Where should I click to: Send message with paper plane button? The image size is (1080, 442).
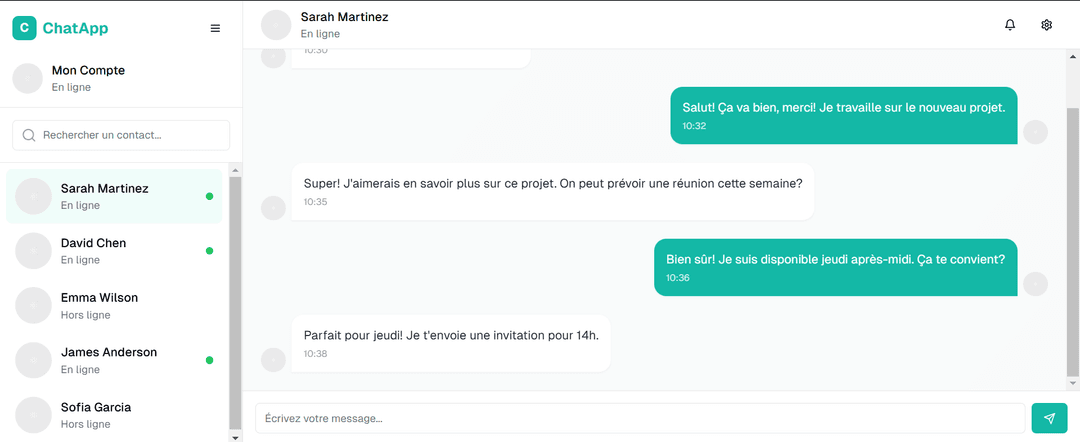pyautogui.click(x=1048, y=418)
